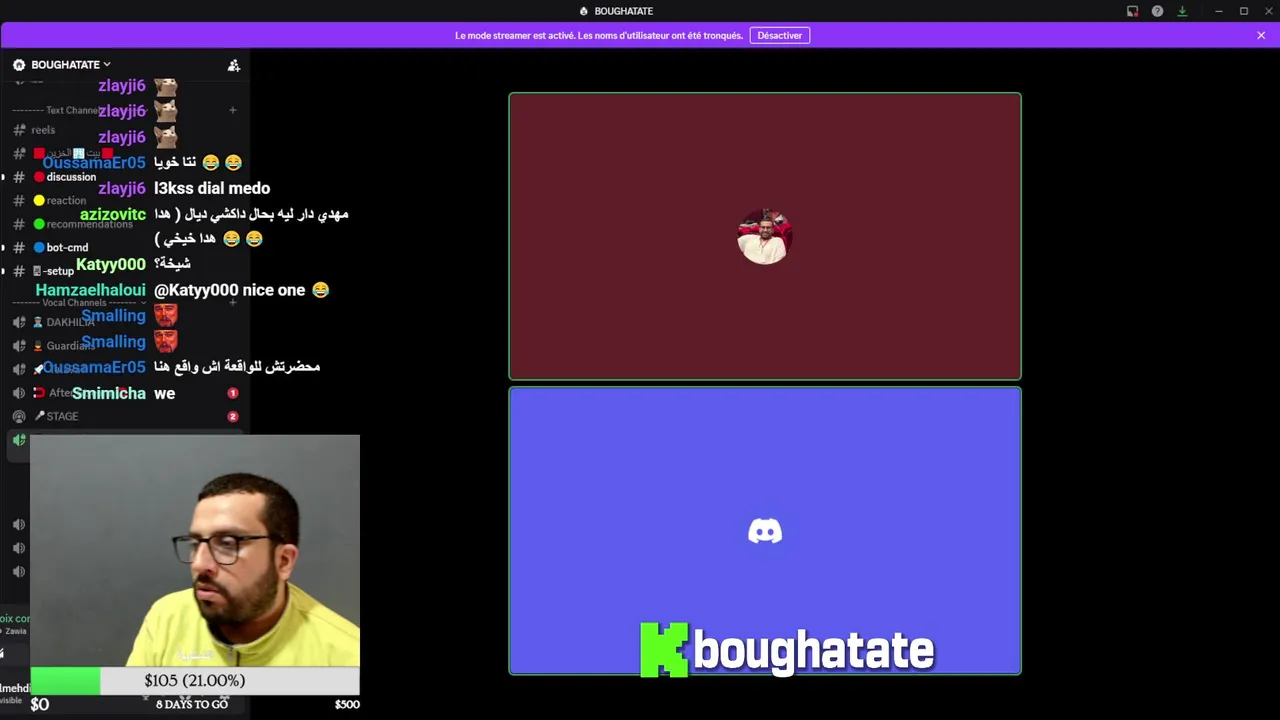This screenshot has width=1280, height=720.
Task: Dismiss the purple streamer mode banner
Action: pos(1261,35)
